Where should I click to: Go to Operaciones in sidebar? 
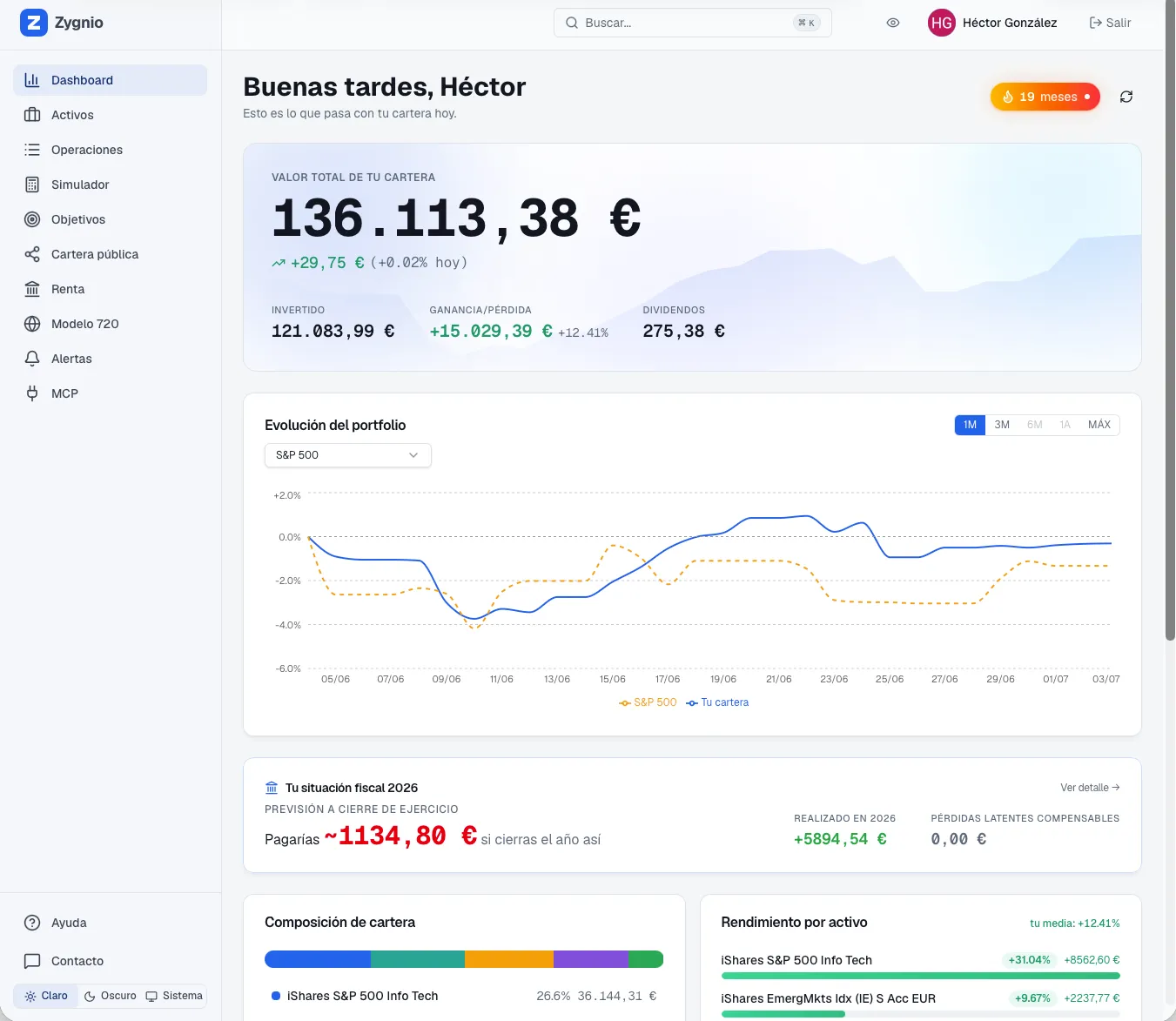[110, 150]
